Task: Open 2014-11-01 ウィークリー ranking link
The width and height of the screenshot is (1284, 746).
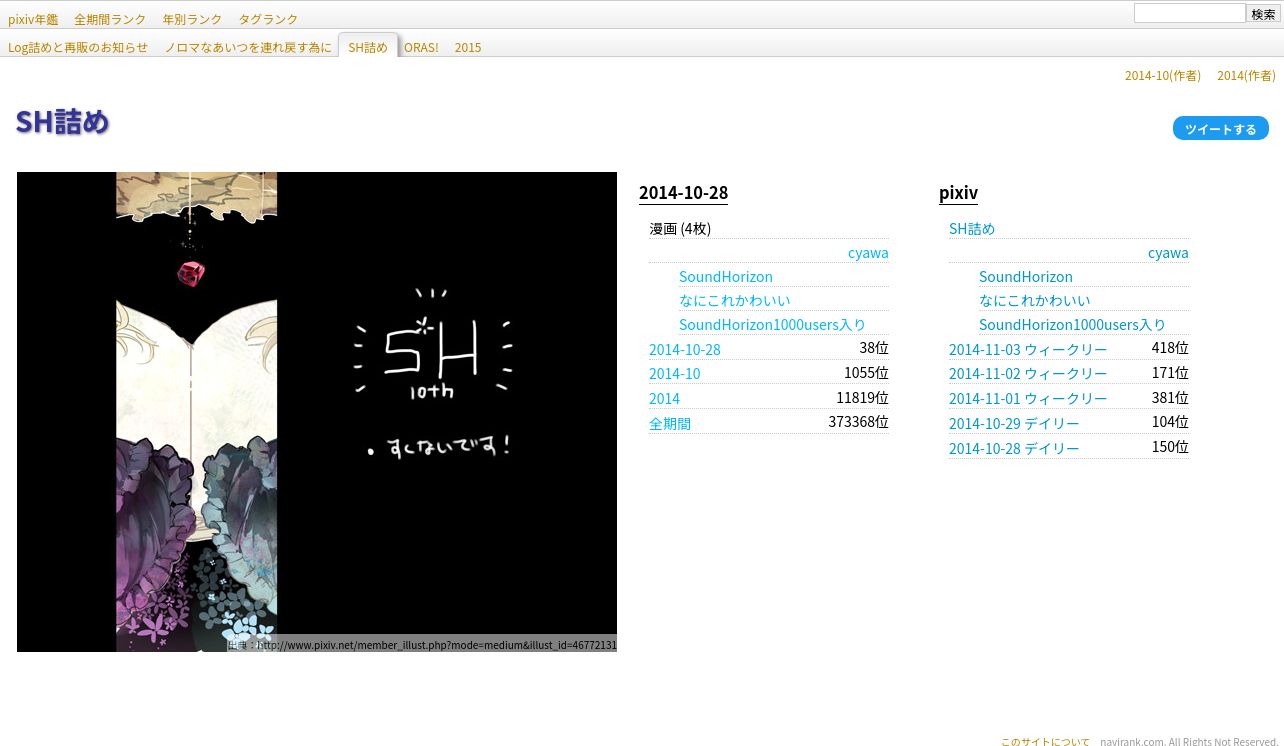Action: tap(1028, 398)
